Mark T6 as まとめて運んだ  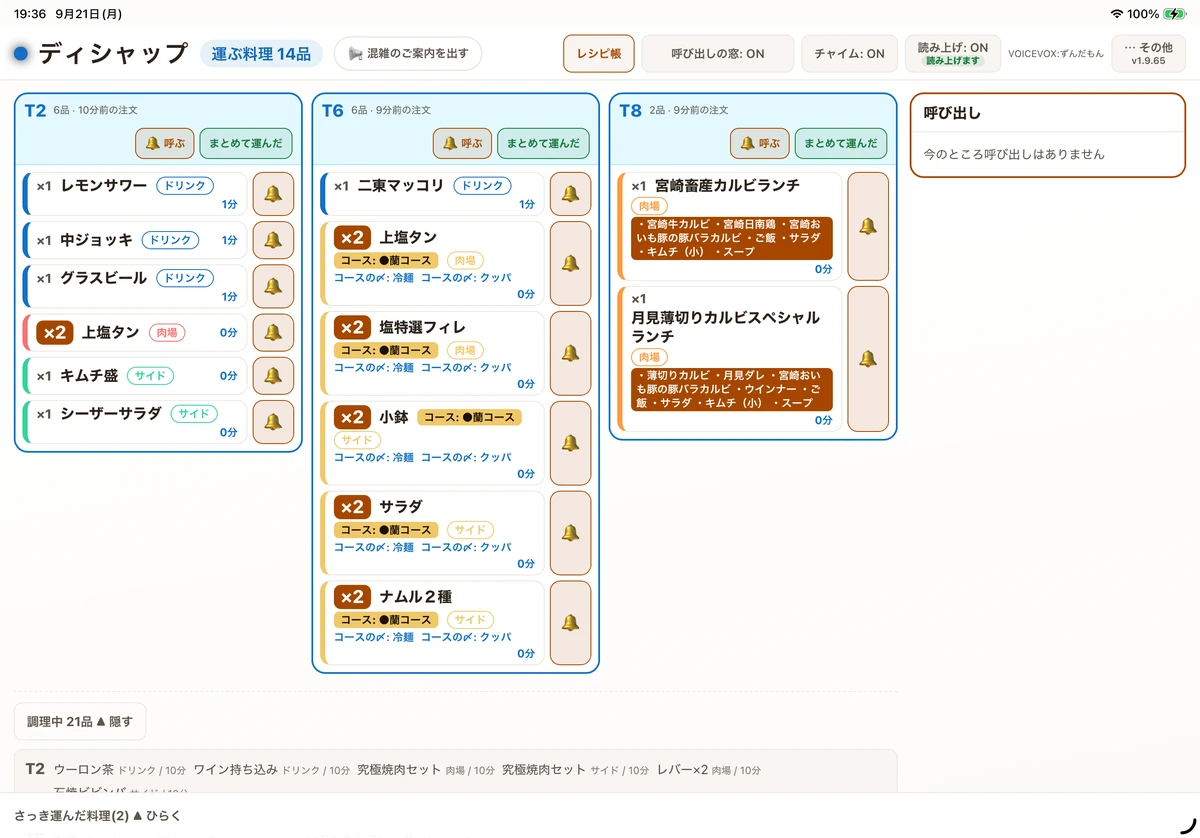coord(543,143)
